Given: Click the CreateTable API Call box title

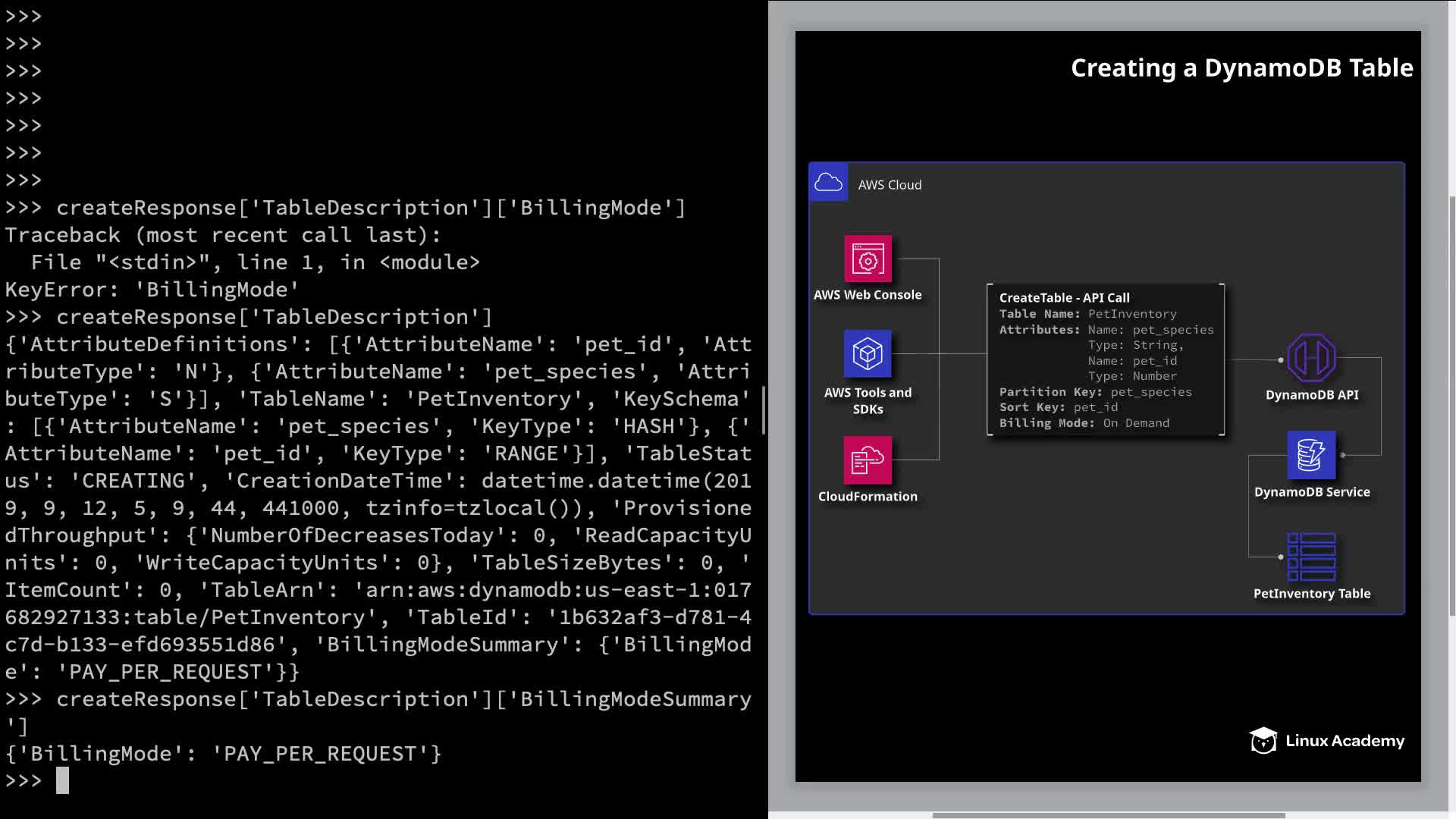Looking at the screenshot, I should click(1064, 298).
